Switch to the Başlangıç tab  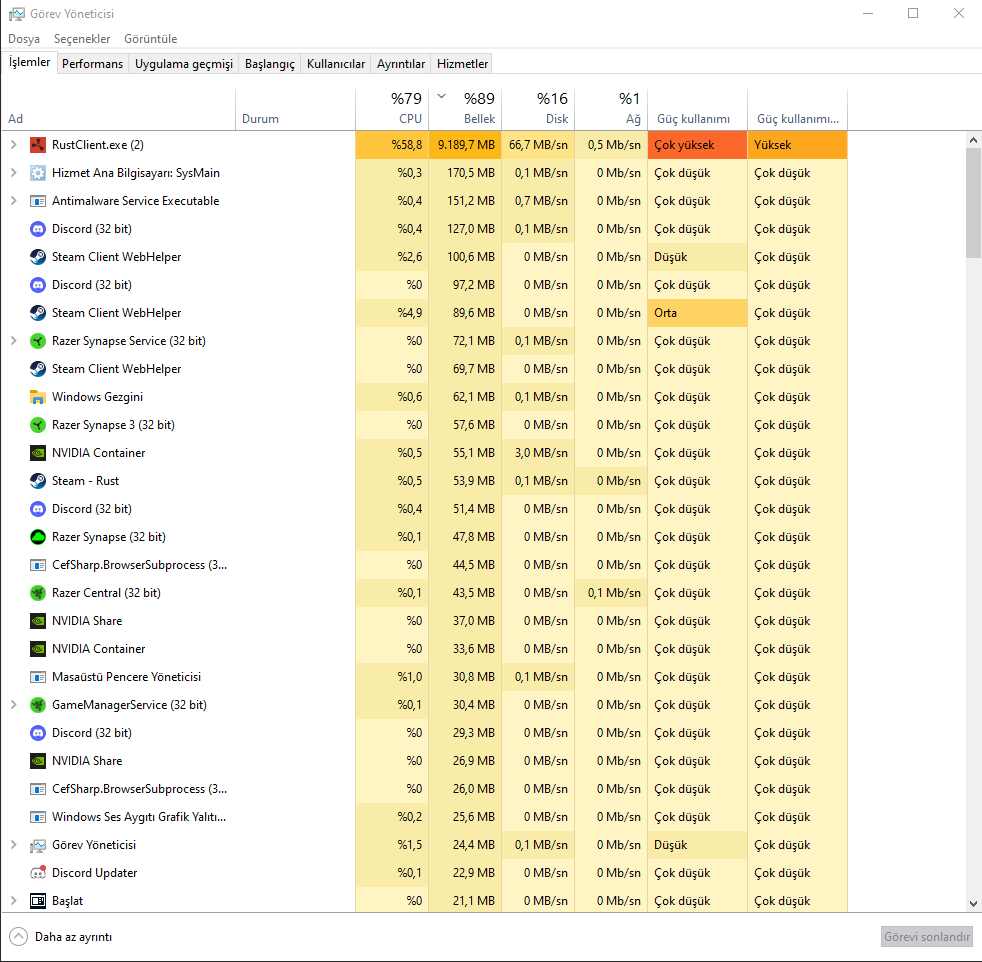[x=270, y=64]
